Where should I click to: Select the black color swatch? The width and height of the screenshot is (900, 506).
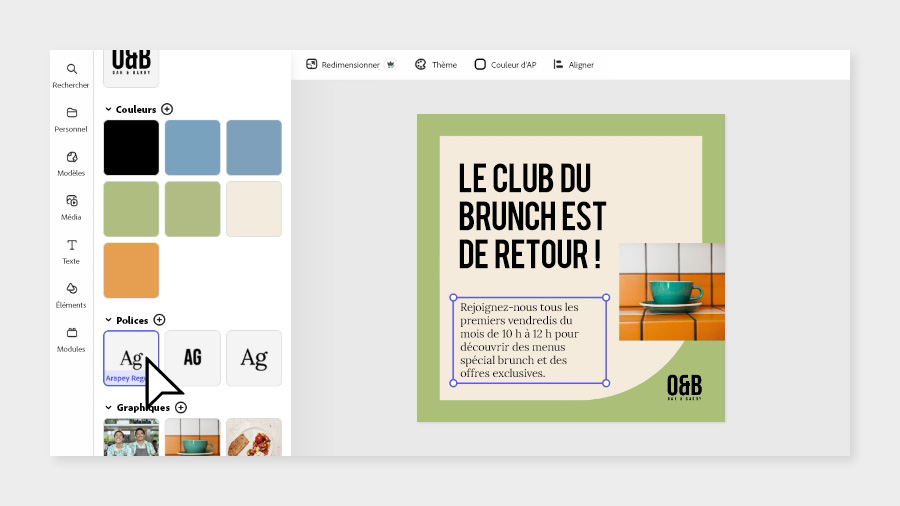click(131, 147)
